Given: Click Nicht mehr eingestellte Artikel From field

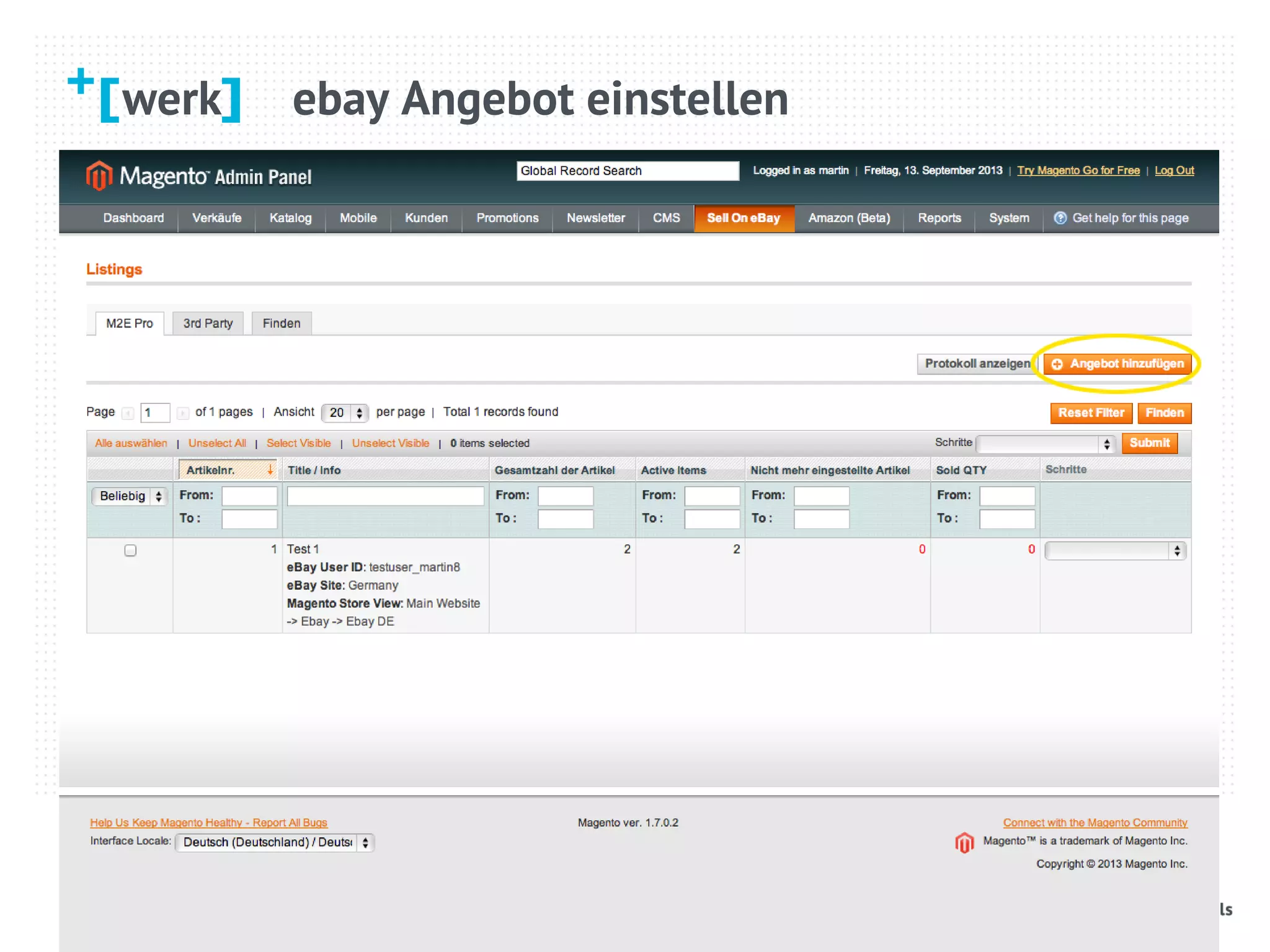Looking at the screenshot, I should tap(822, 496).
